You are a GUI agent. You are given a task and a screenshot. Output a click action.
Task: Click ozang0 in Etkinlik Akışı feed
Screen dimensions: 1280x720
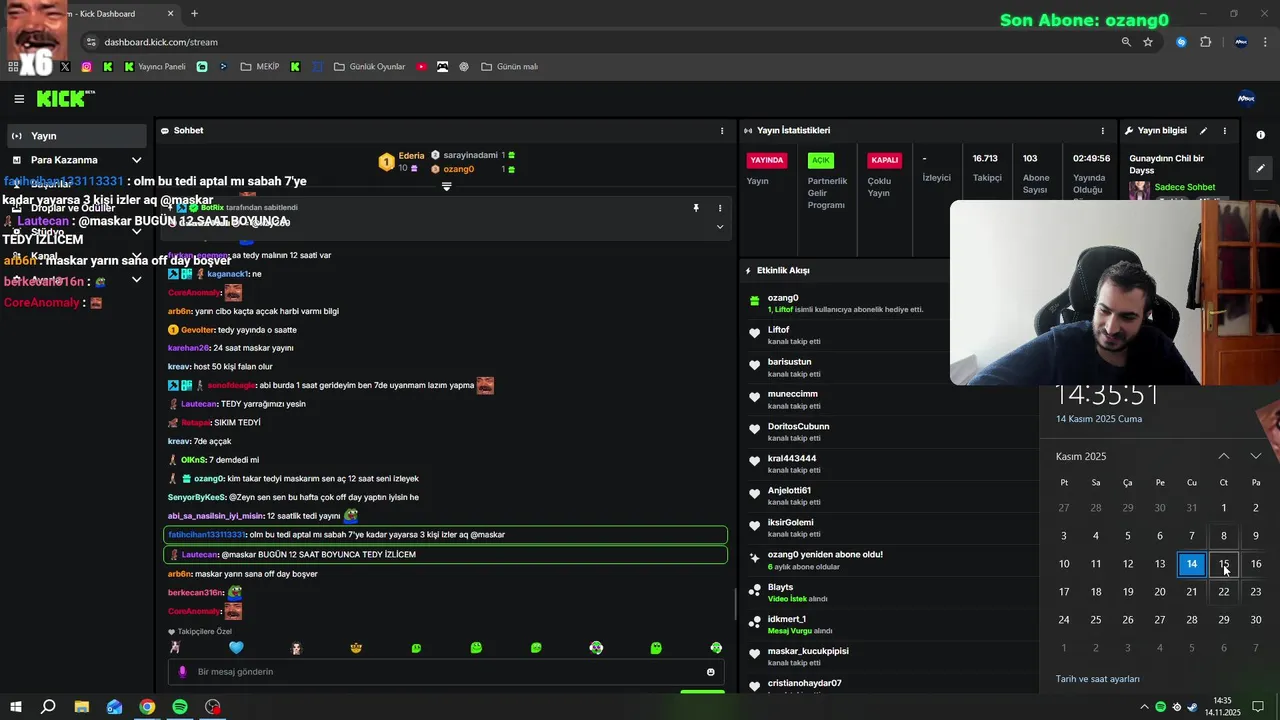[783, 298]
